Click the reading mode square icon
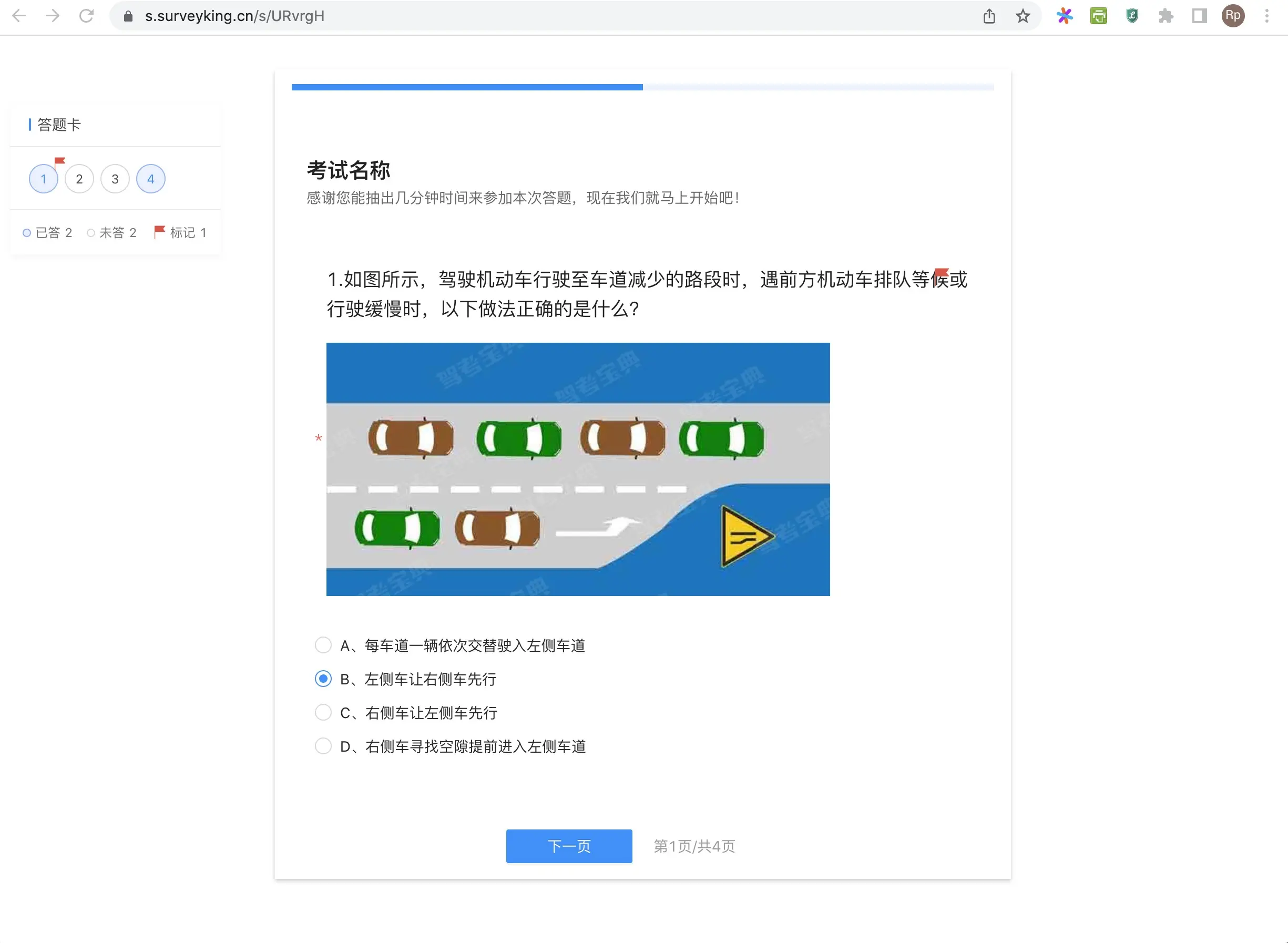 click(x=1199, y=16)
